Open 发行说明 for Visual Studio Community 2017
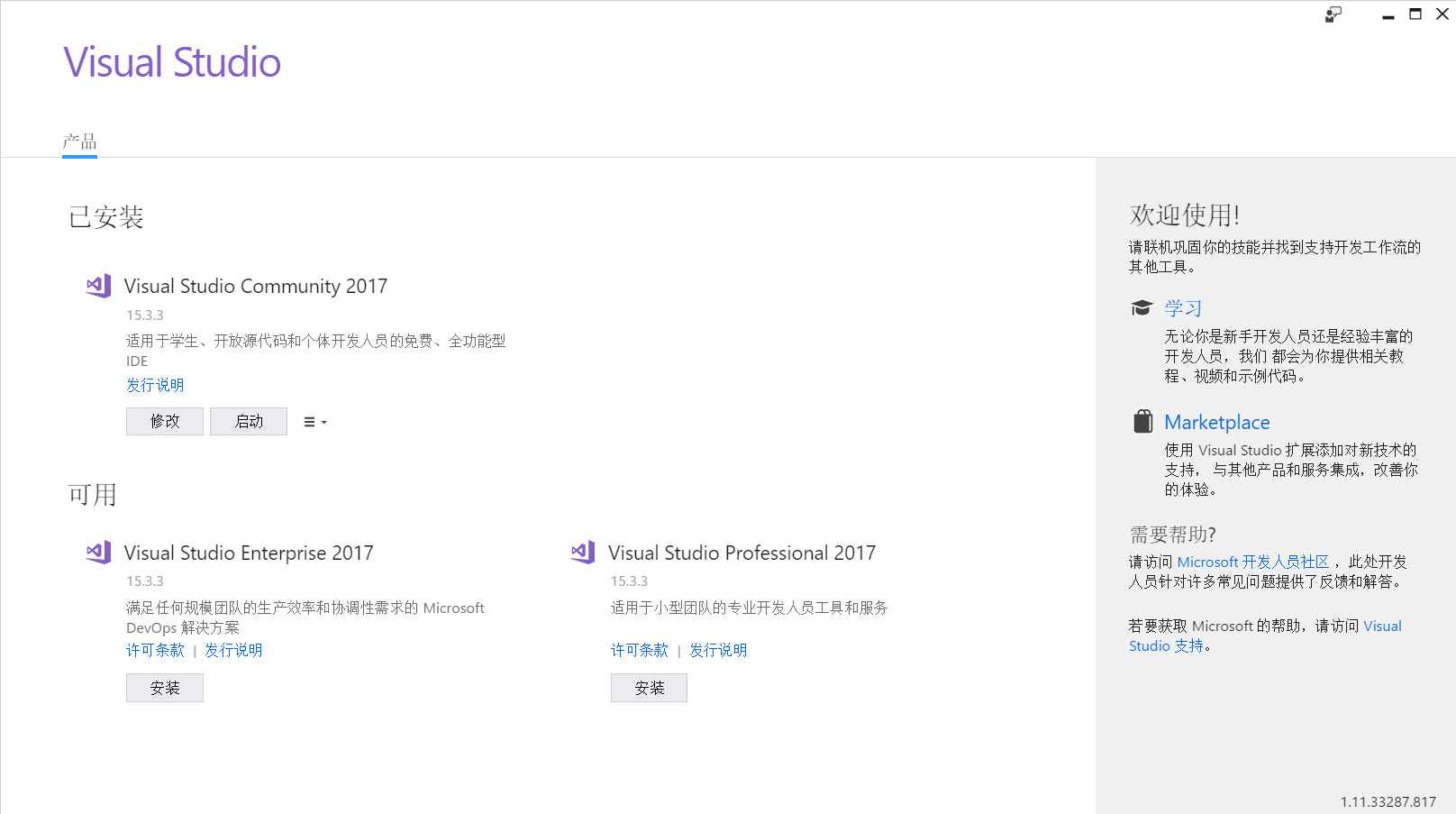 [154, 385]
